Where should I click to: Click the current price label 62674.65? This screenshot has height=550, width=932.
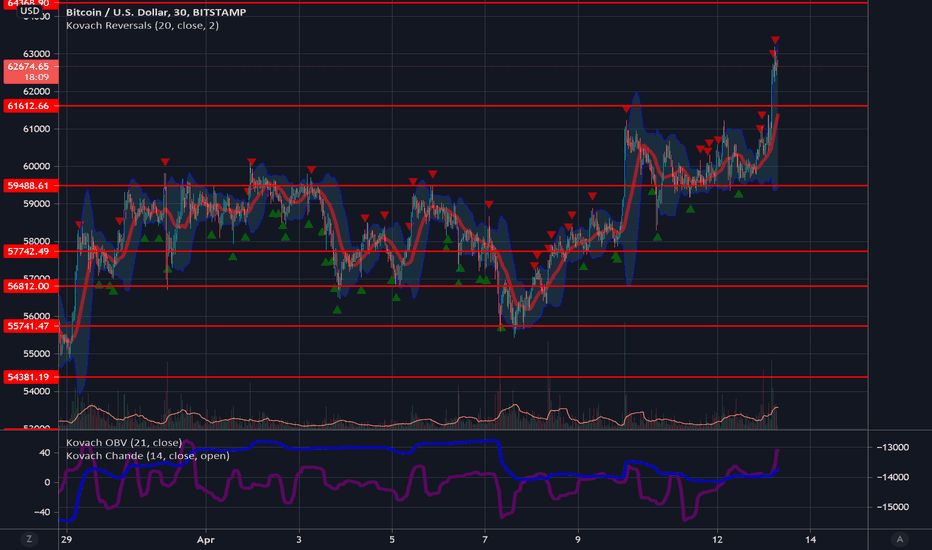click(31, 67)
